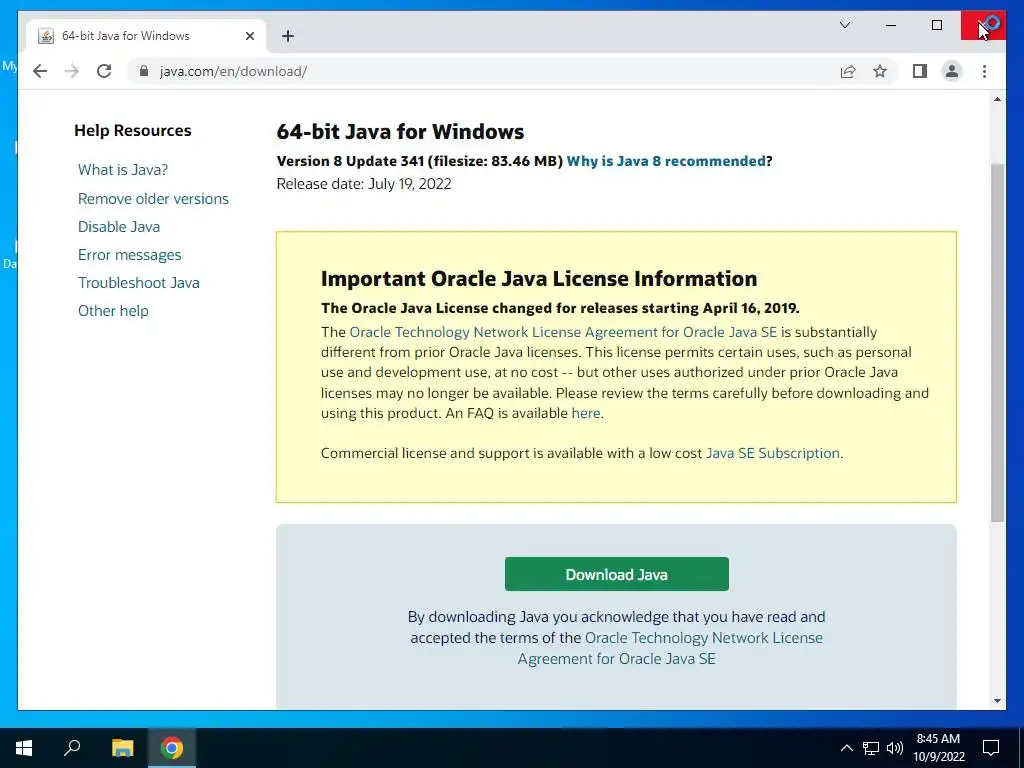
Task: Click 'Release date: July 19, 2022' text
Action: 364,184
